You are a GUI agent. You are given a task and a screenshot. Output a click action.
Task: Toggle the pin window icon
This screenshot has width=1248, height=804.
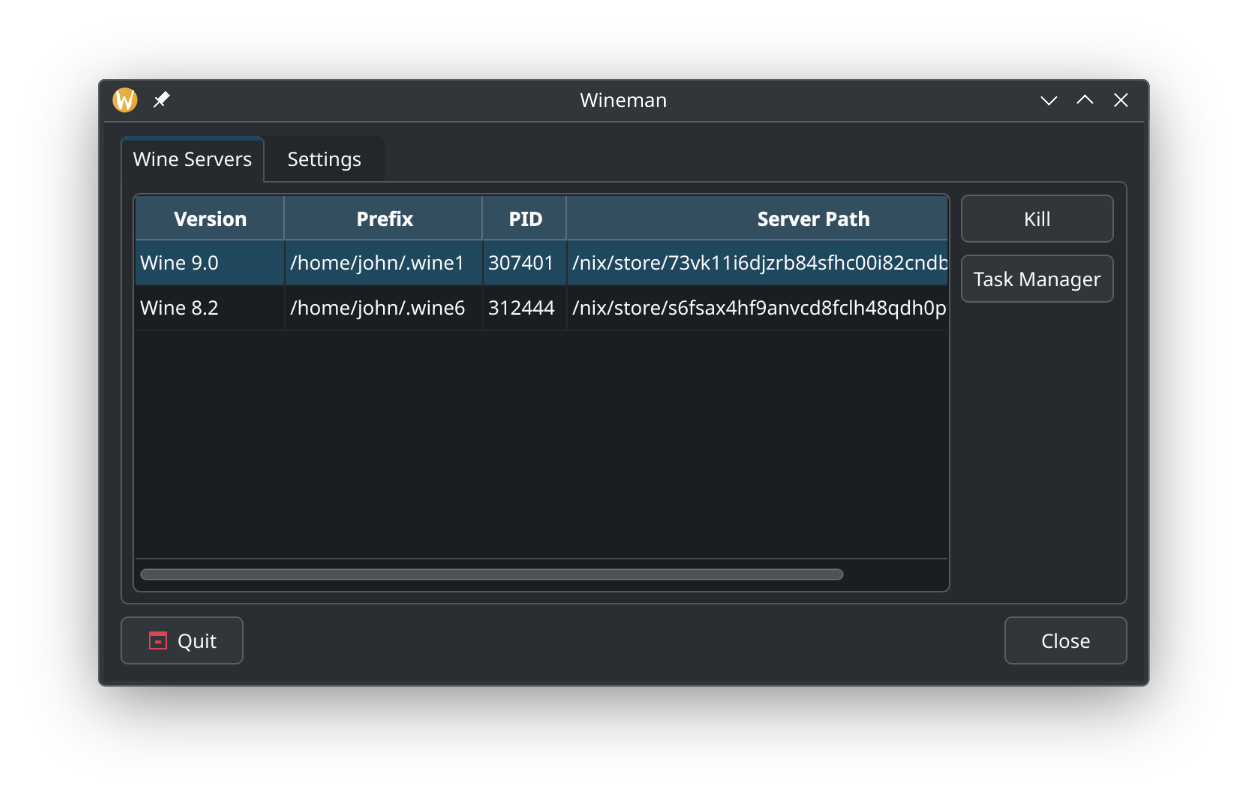pos(161,100)
